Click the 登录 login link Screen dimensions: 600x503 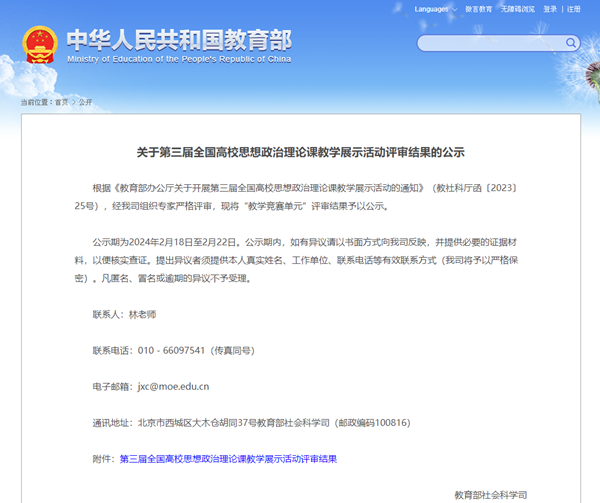pos(550,9)
